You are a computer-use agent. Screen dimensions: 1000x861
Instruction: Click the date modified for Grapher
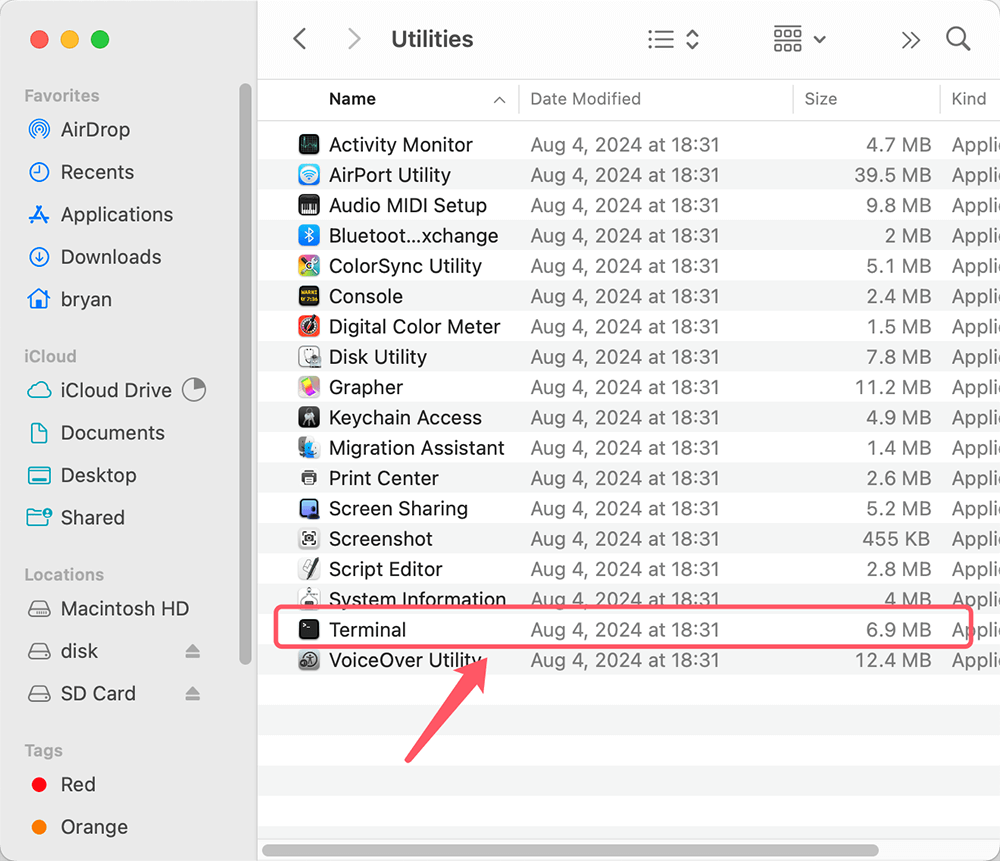[x=624, y=387]
